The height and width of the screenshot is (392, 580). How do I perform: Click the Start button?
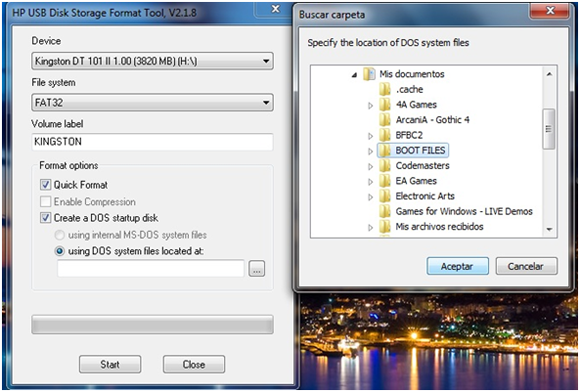tap(110, 364)
